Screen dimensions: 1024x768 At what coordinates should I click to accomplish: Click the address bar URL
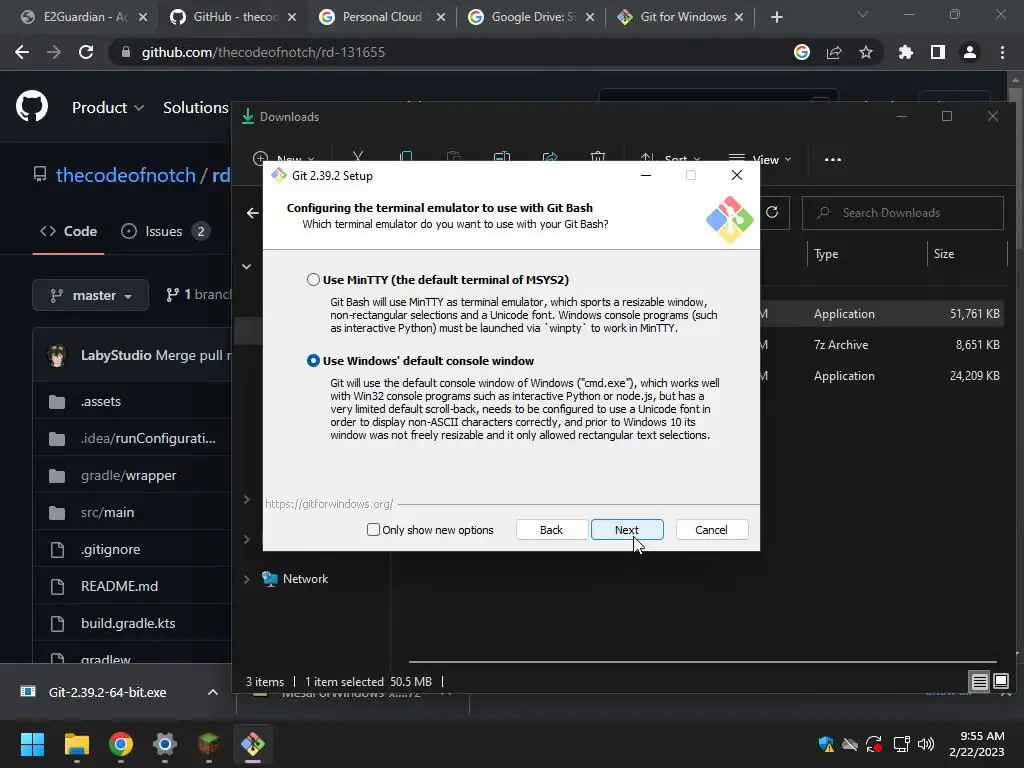[x=263, y=52]
